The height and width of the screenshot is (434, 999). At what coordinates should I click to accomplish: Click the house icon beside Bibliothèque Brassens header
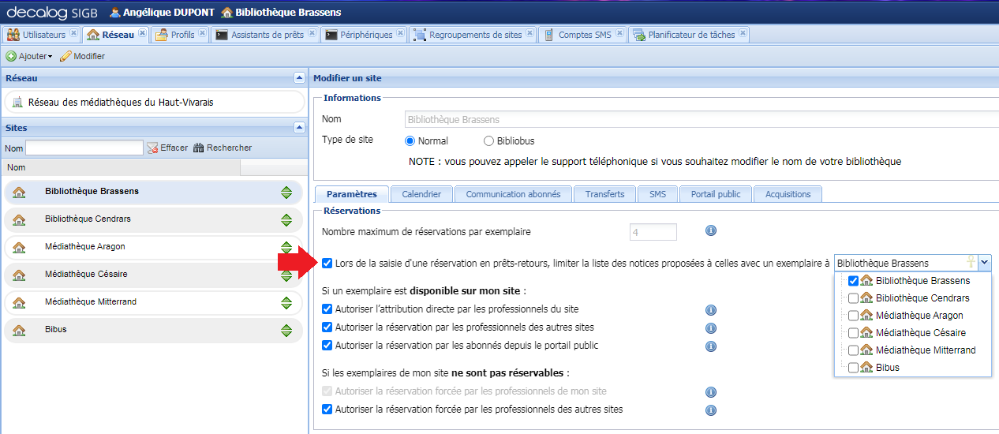click(x=226, y=12)
